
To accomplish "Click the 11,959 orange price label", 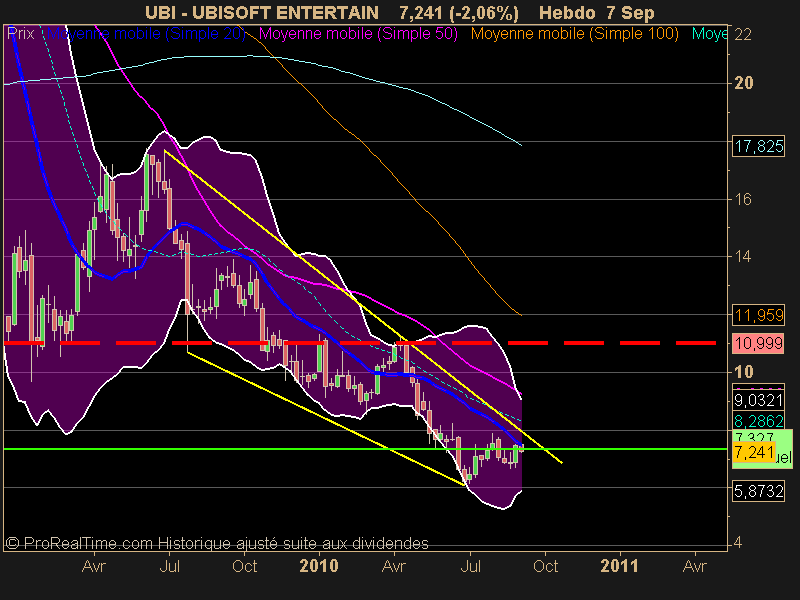I will click(758, 315).
